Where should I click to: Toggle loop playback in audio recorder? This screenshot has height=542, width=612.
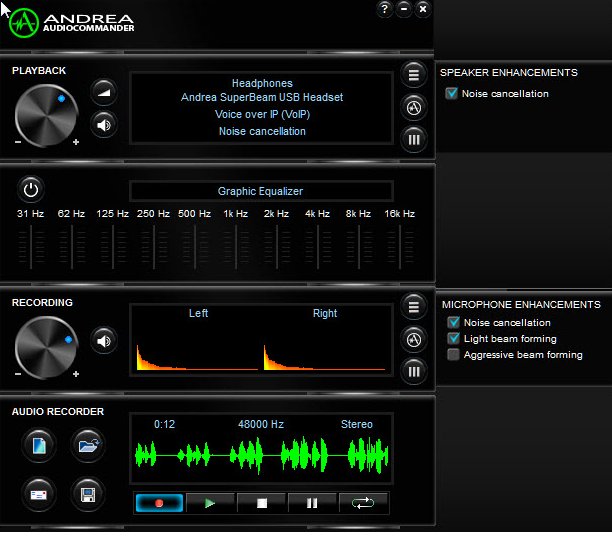click(363, 503)
